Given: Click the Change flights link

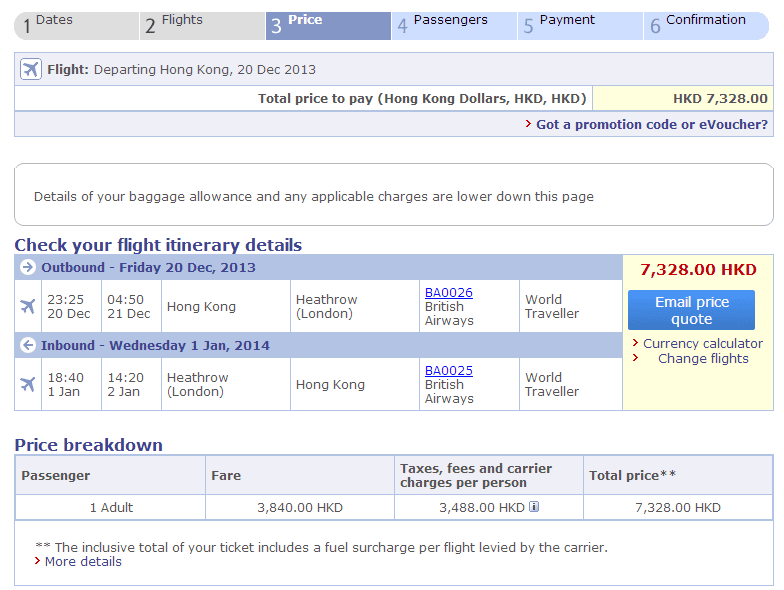Looking at the screenshot, I should (x=703, y=358).
